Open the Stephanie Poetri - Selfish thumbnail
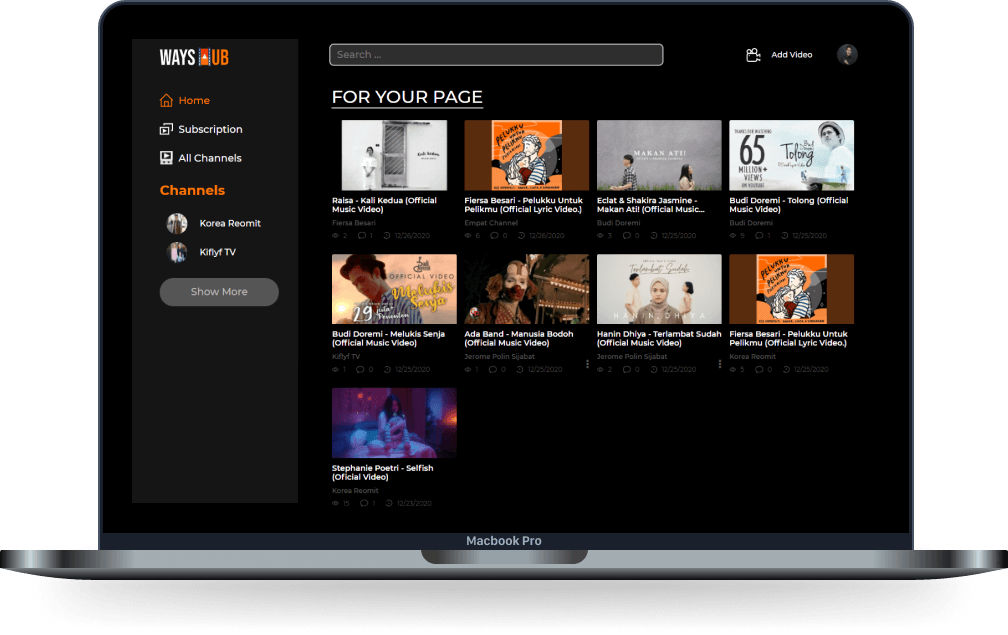Screen dimensions: 1008x635 click(394, 422)
